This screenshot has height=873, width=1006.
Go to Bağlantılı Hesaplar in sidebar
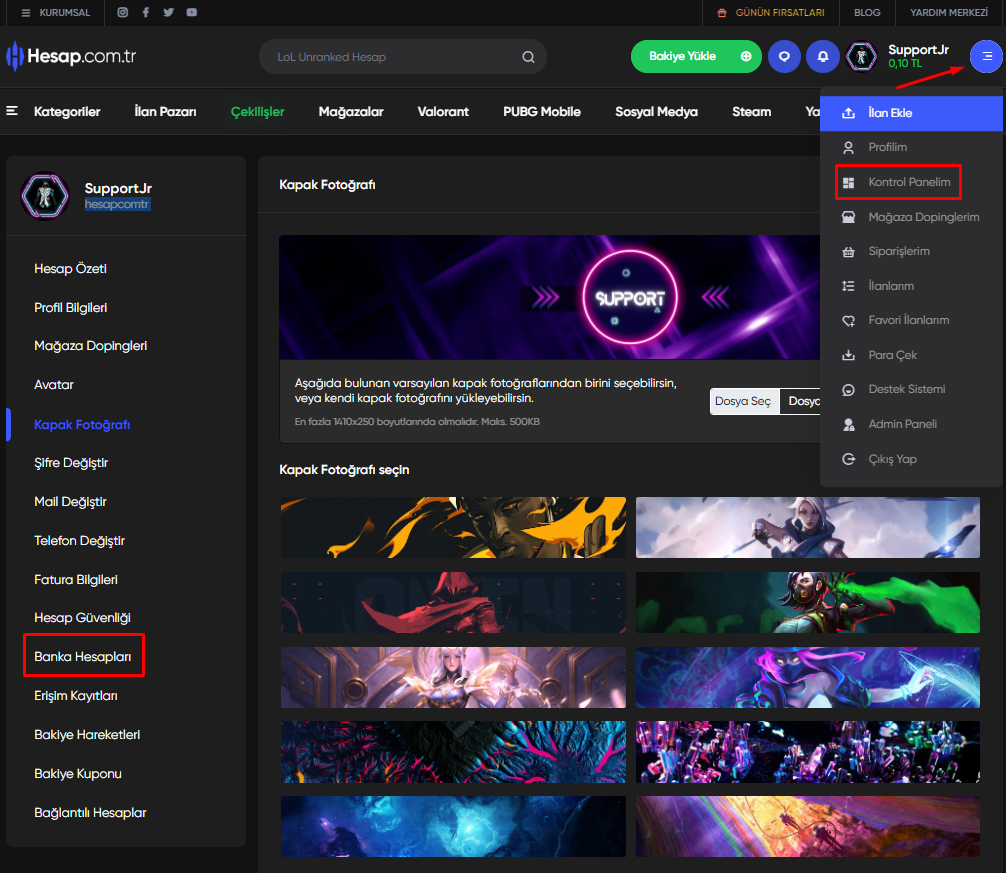[x=90, y=813]
